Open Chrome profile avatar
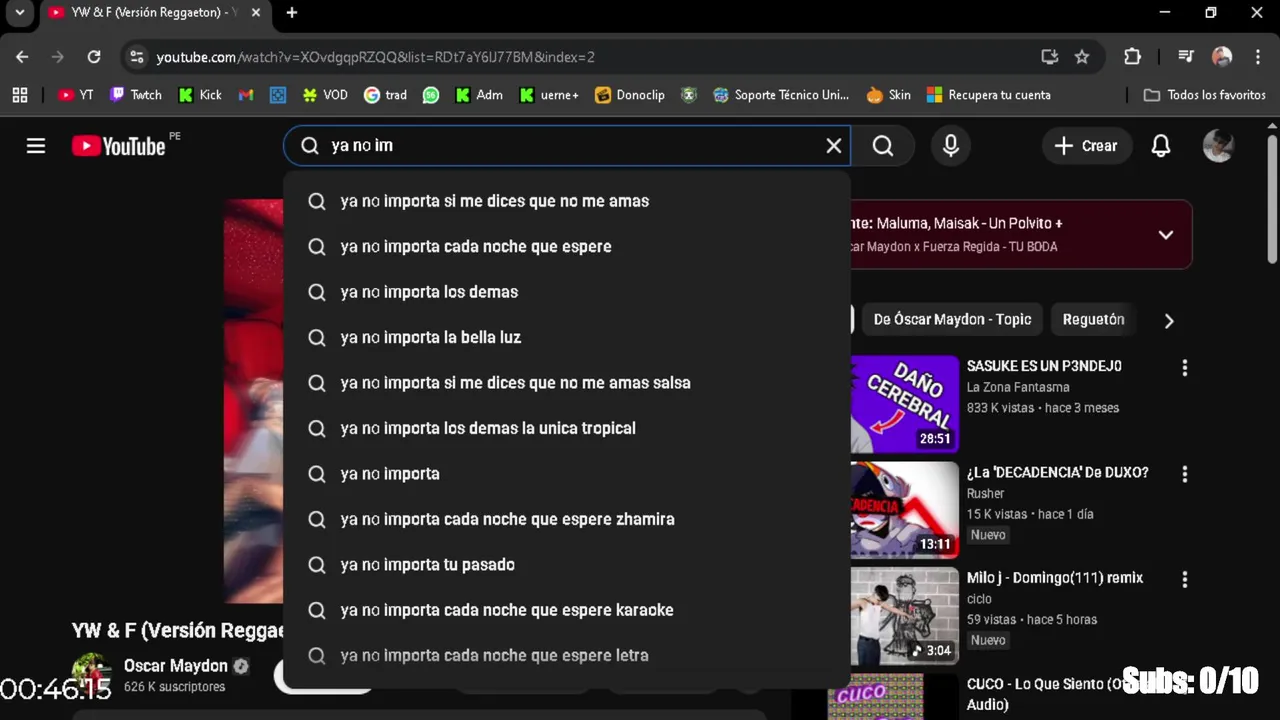Viewport: 1280px width, 720px height. [x=1222, y=57]
